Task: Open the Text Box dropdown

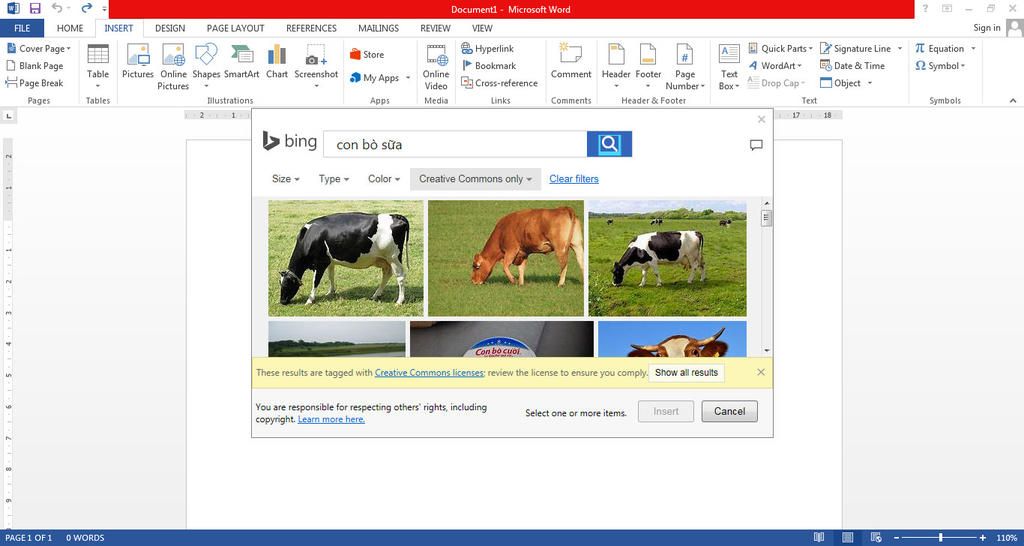Action: tap(729, 67)
